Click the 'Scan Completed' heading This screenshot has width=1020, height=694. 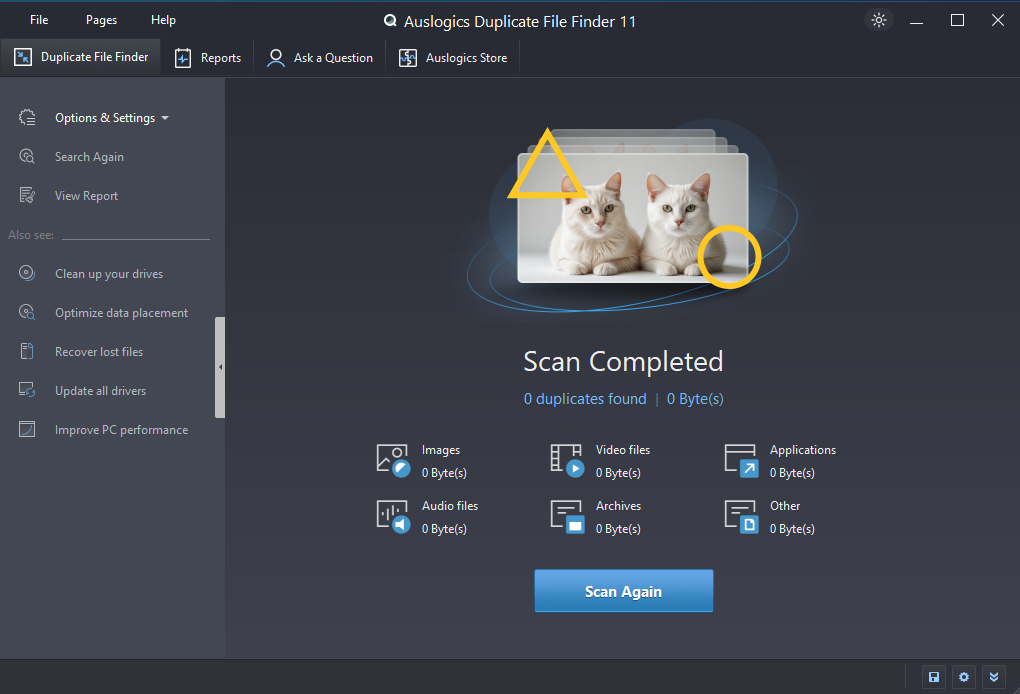coord(623,362)
